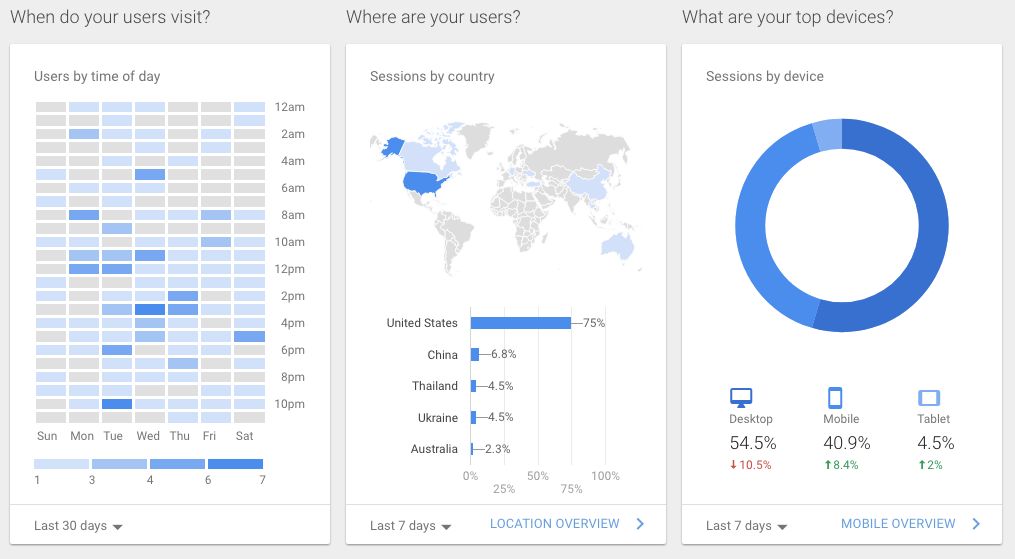
Task: Click the small tablet segment of donut chart
Action: 828,136
